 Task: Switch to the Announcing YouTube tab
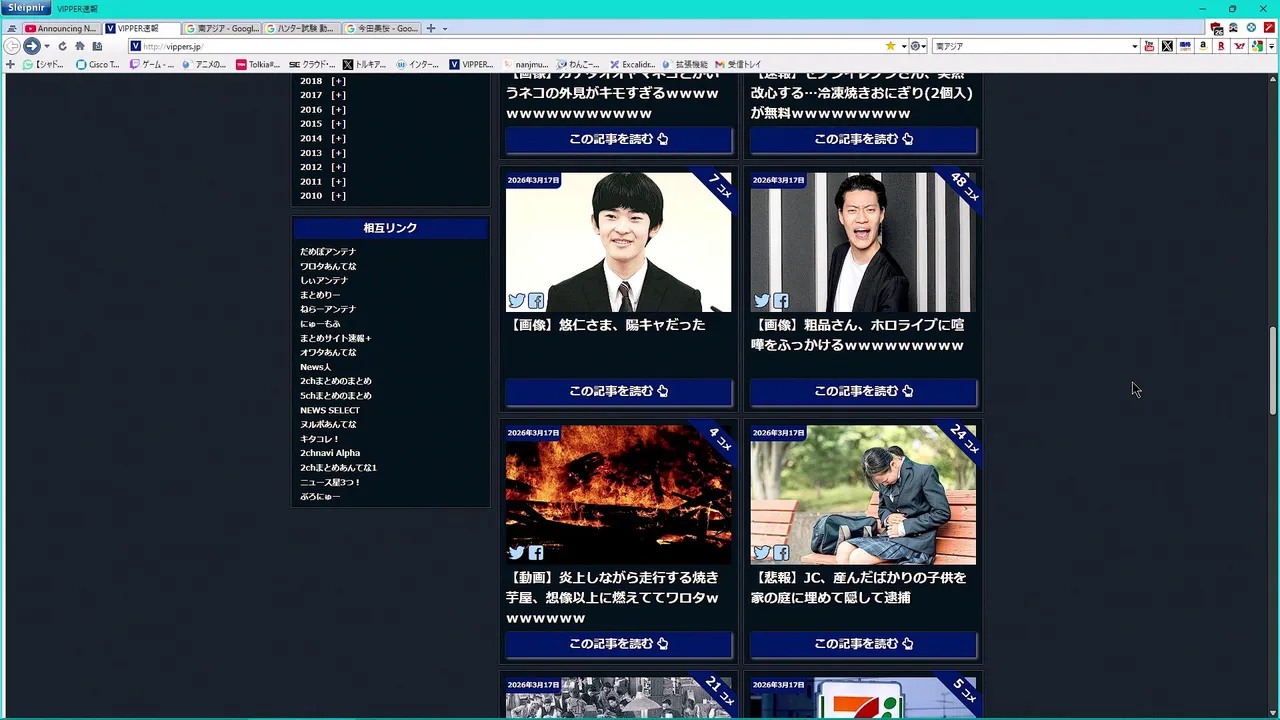pyautogui.click(x=61, y=28)
